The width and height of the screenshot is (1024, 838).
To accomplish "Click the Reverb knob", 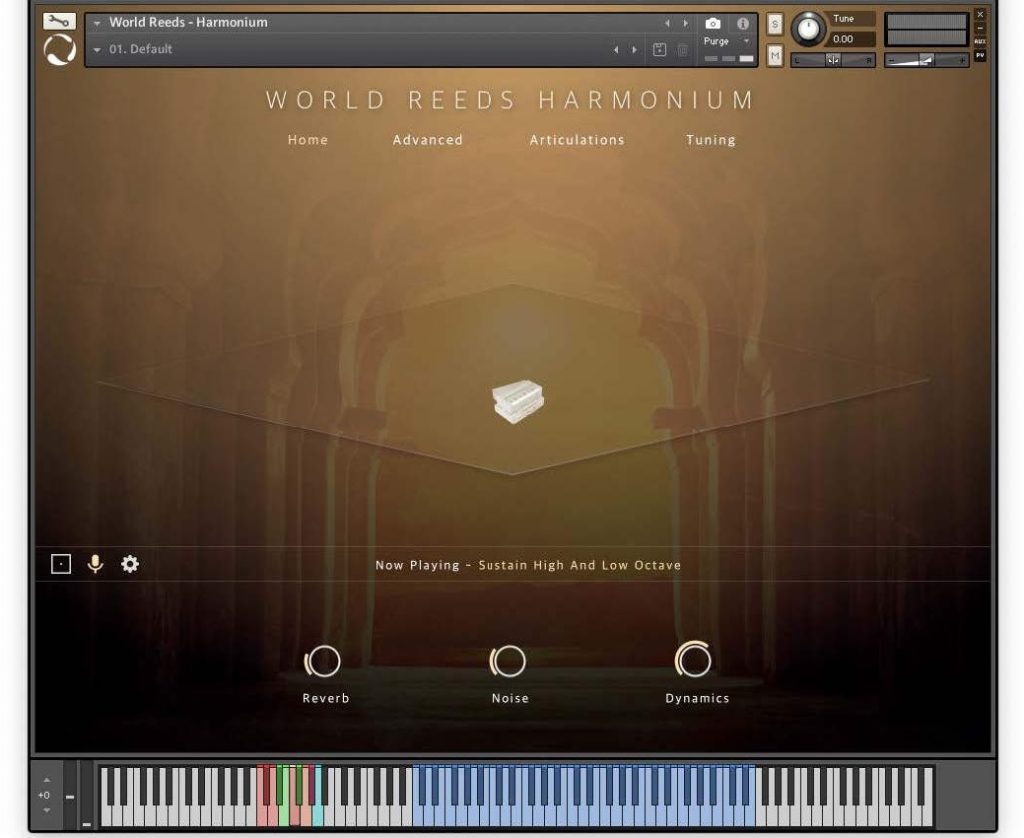I will 323,661.
